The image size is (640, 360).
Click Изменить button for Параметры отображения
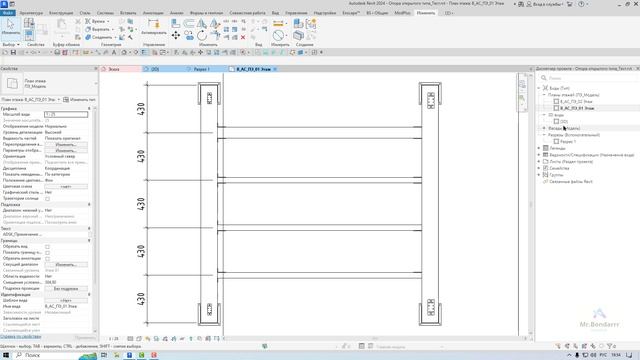tap(66, 151)
